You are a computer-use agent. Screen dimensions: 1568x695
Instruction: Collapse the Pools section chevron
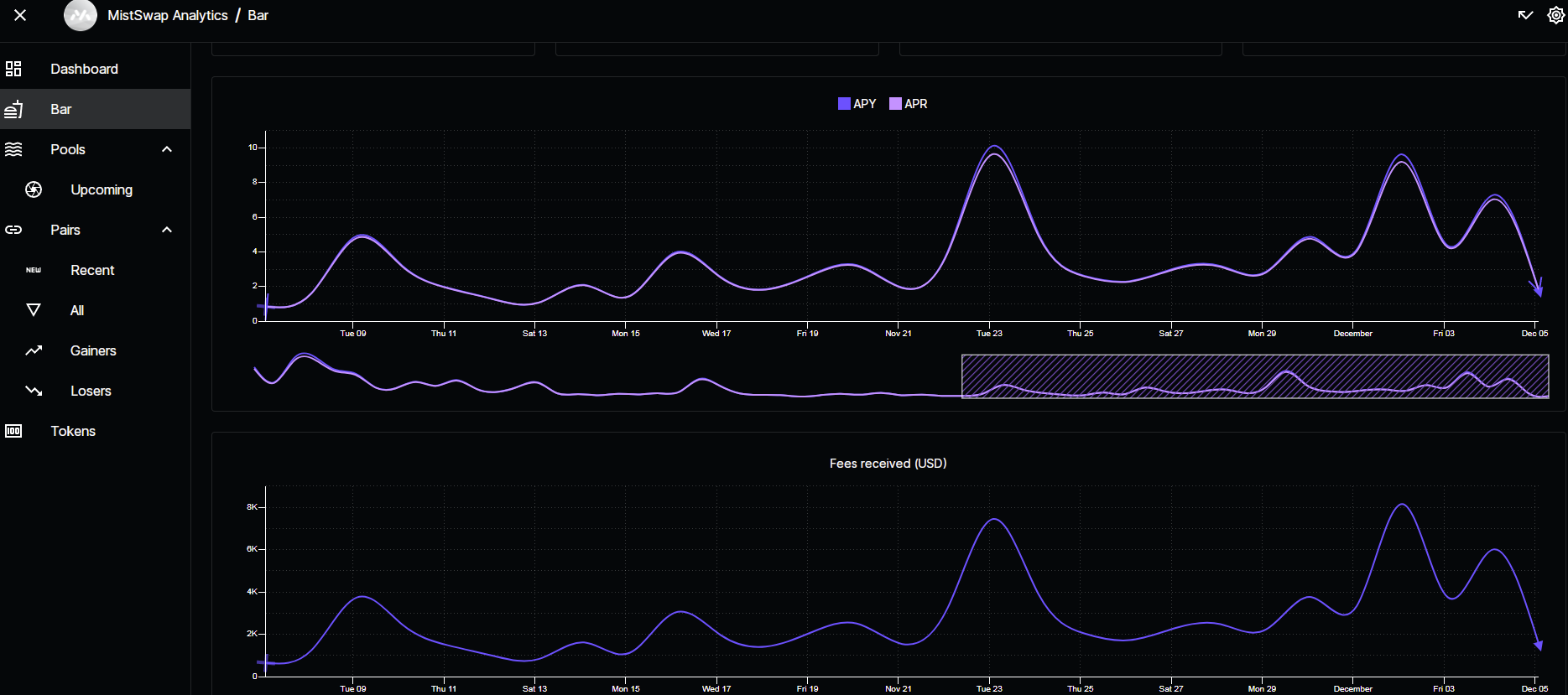tap(167, 149)
